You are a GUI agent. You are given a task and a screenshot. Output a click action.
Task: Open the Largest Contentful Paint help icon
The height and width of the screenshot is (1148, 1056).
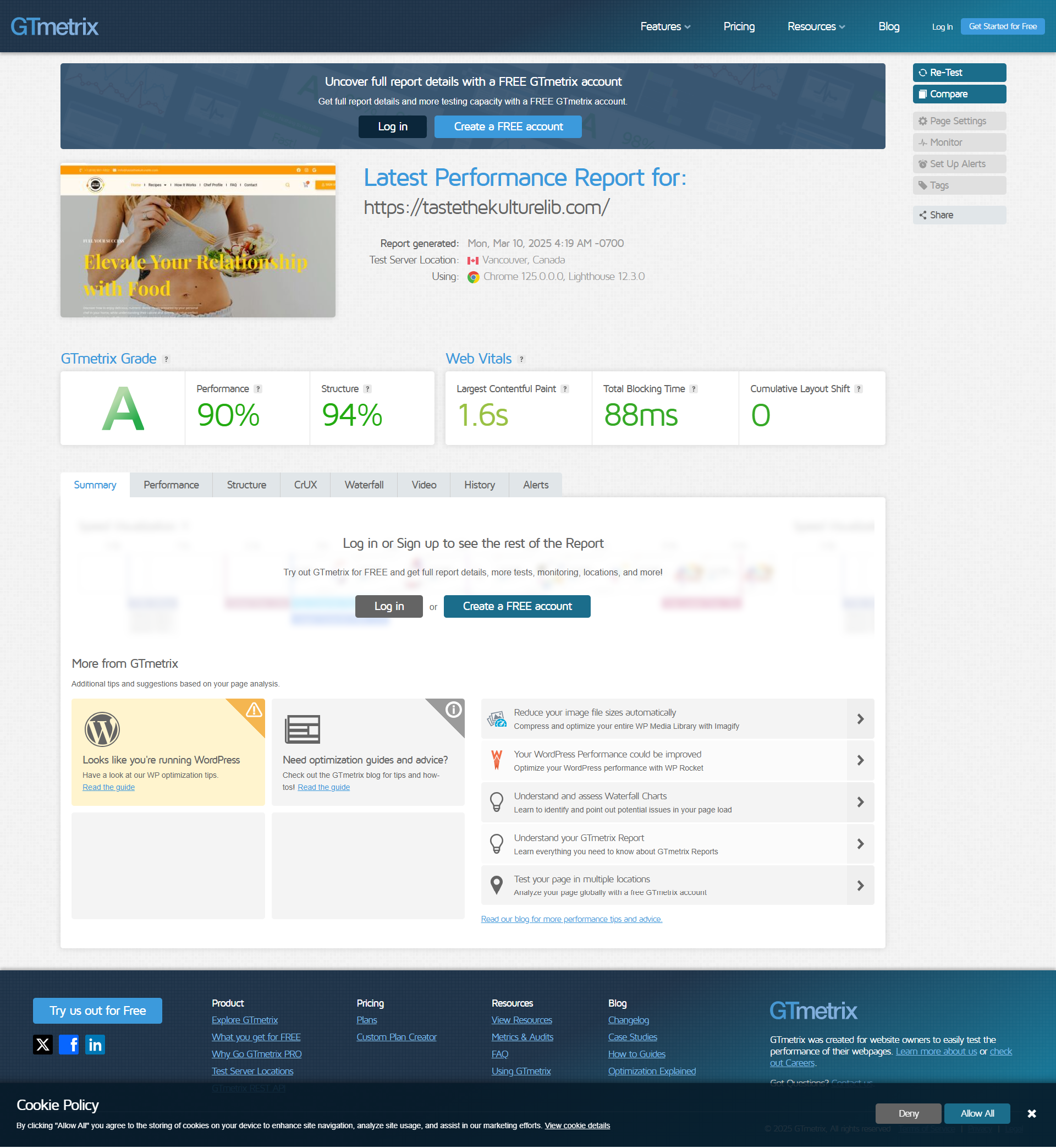point(564,388)
